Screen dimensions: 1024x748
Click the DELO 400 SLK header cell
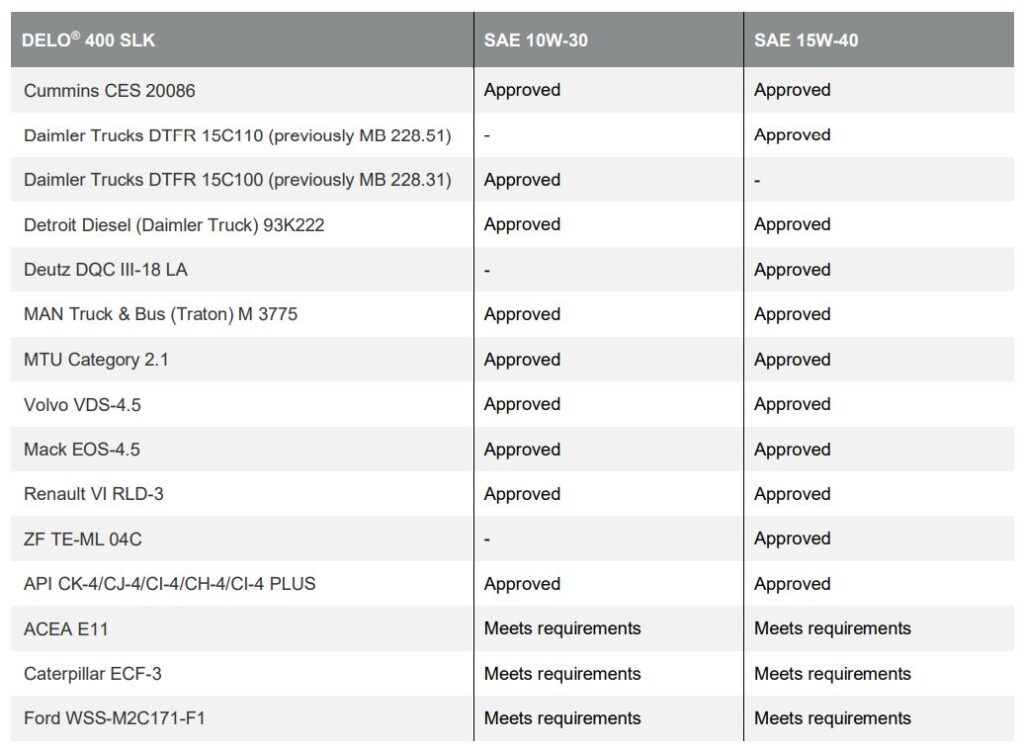coord(90,41)
